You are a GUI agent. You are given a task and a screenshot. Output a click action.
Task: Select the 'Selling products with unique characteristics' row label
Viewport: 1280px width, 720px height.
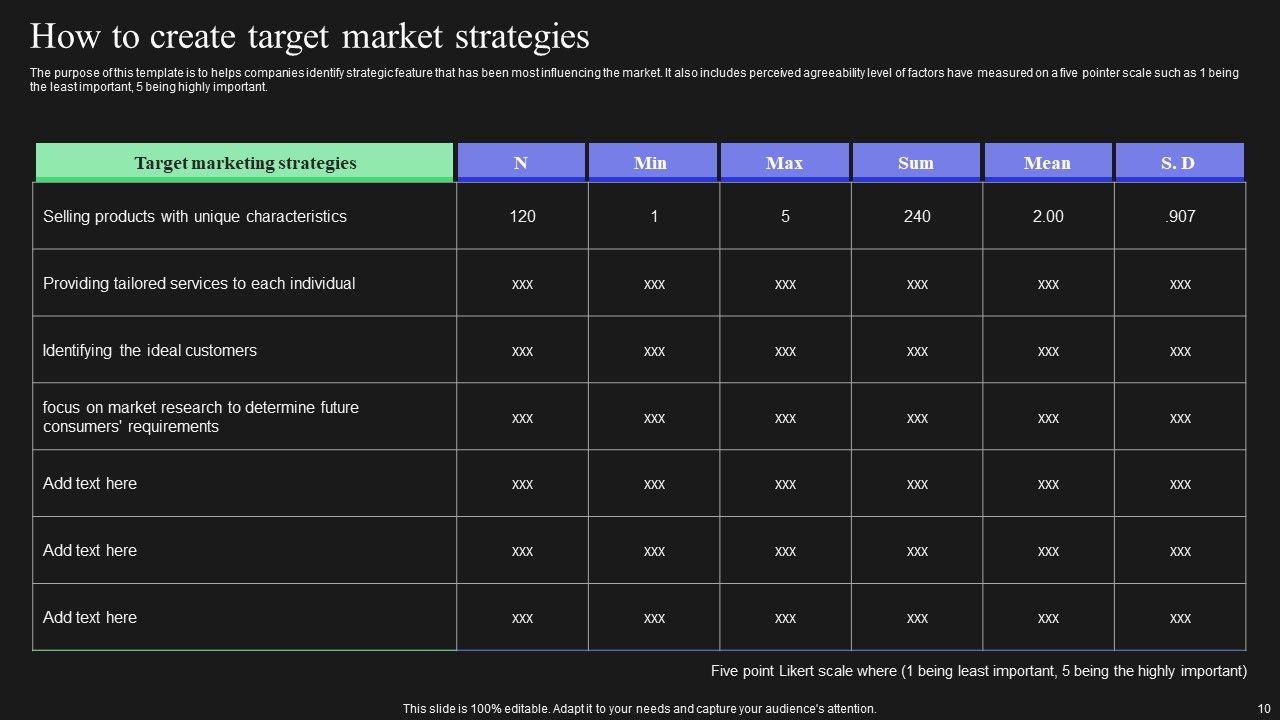195,216
